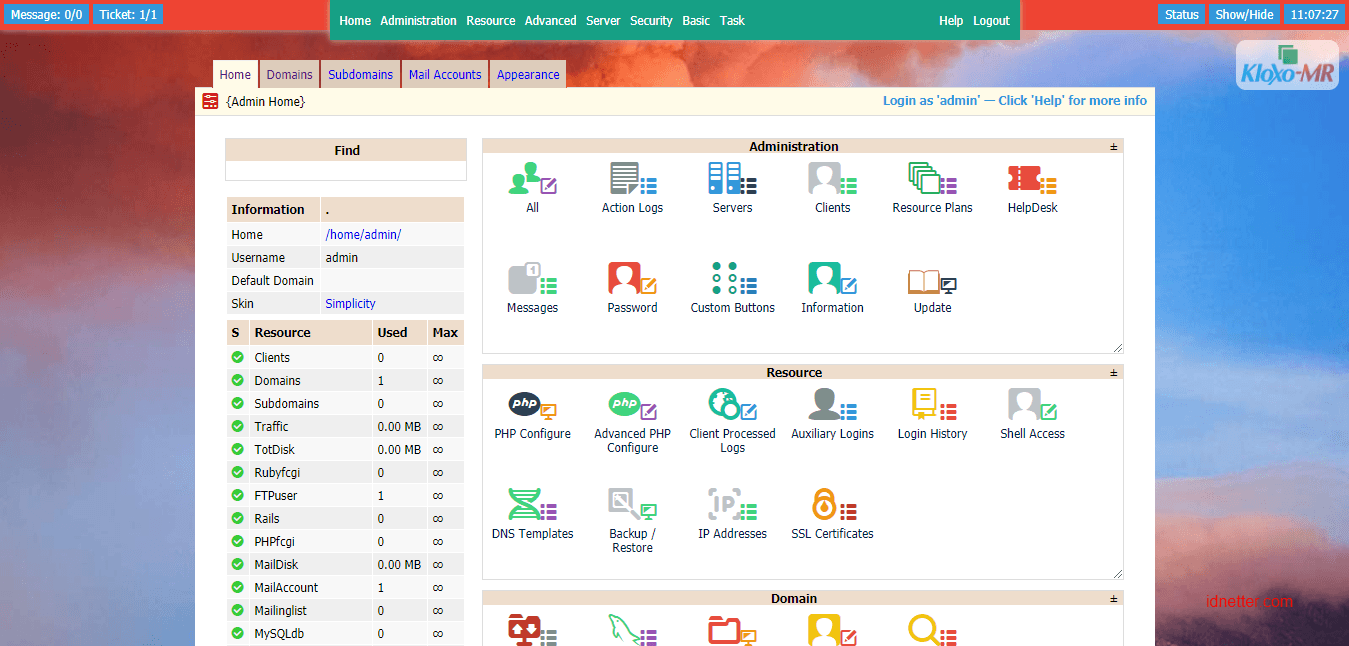Open the HelpDesk icon
Viewport: 1349px width, 646px height.
1032,180
